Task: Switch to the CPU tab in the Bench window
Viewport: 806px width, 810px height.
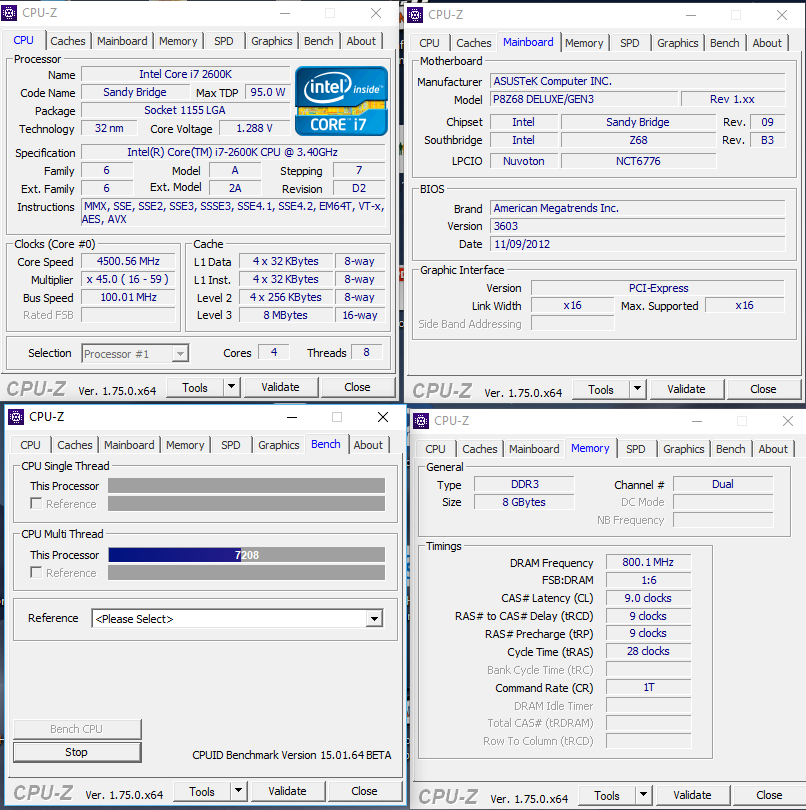Action: click(30, 445)
